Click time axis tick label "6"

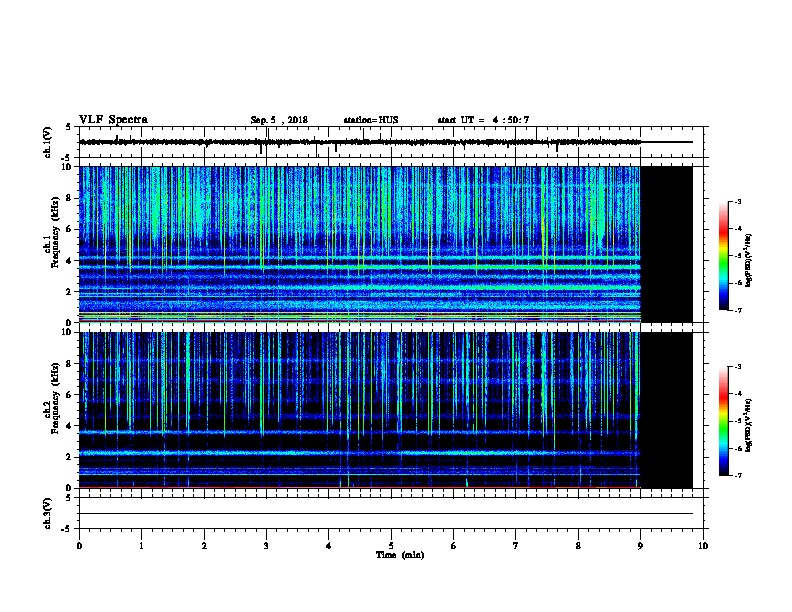pos(453,545)
